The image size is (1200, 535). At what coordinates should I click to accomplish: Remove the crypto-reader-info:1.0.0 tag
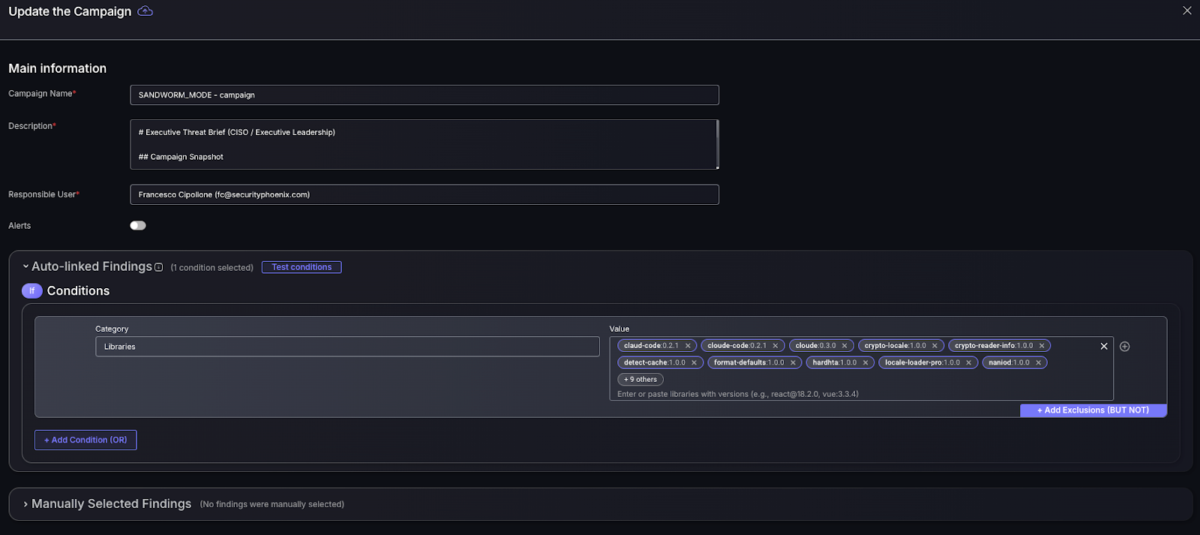tap(1042, 346)
